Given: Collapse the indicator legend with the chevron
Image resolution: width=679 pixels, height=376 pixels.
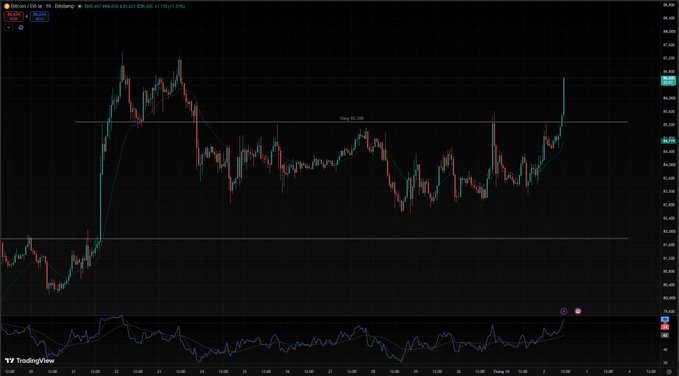Looking at the screenshot, I should coord(9,27).
